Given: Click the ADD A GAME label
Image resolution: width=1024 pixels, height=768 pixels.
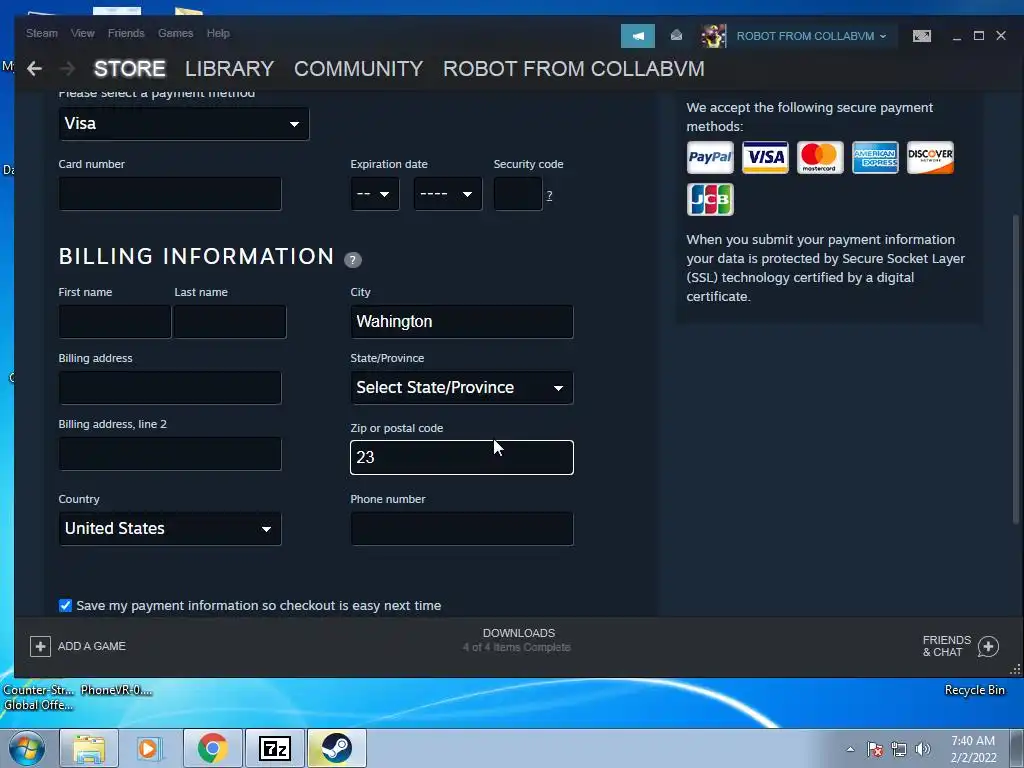Looking at the screenshot, I should point(91,646).
